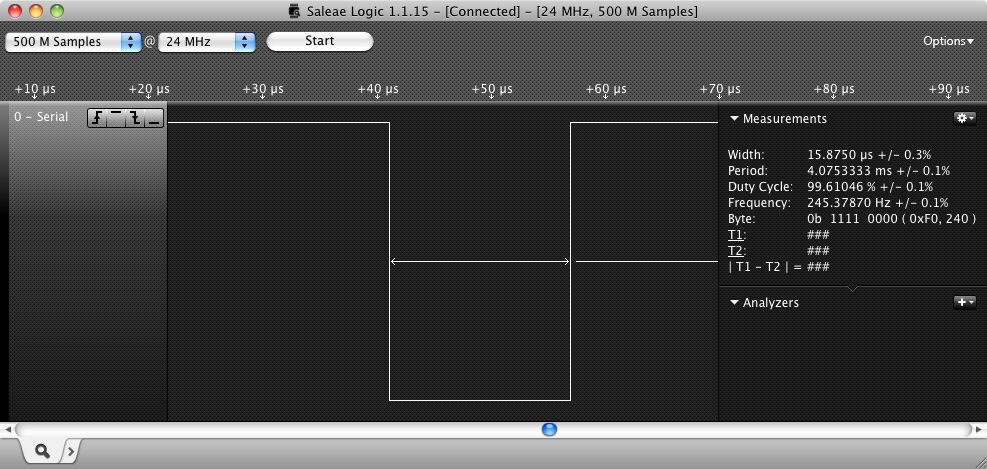Viewport: 987px width, 469px height.
Task: Minimize the Saleae Logic window
Action: click(x=36, y=11)
